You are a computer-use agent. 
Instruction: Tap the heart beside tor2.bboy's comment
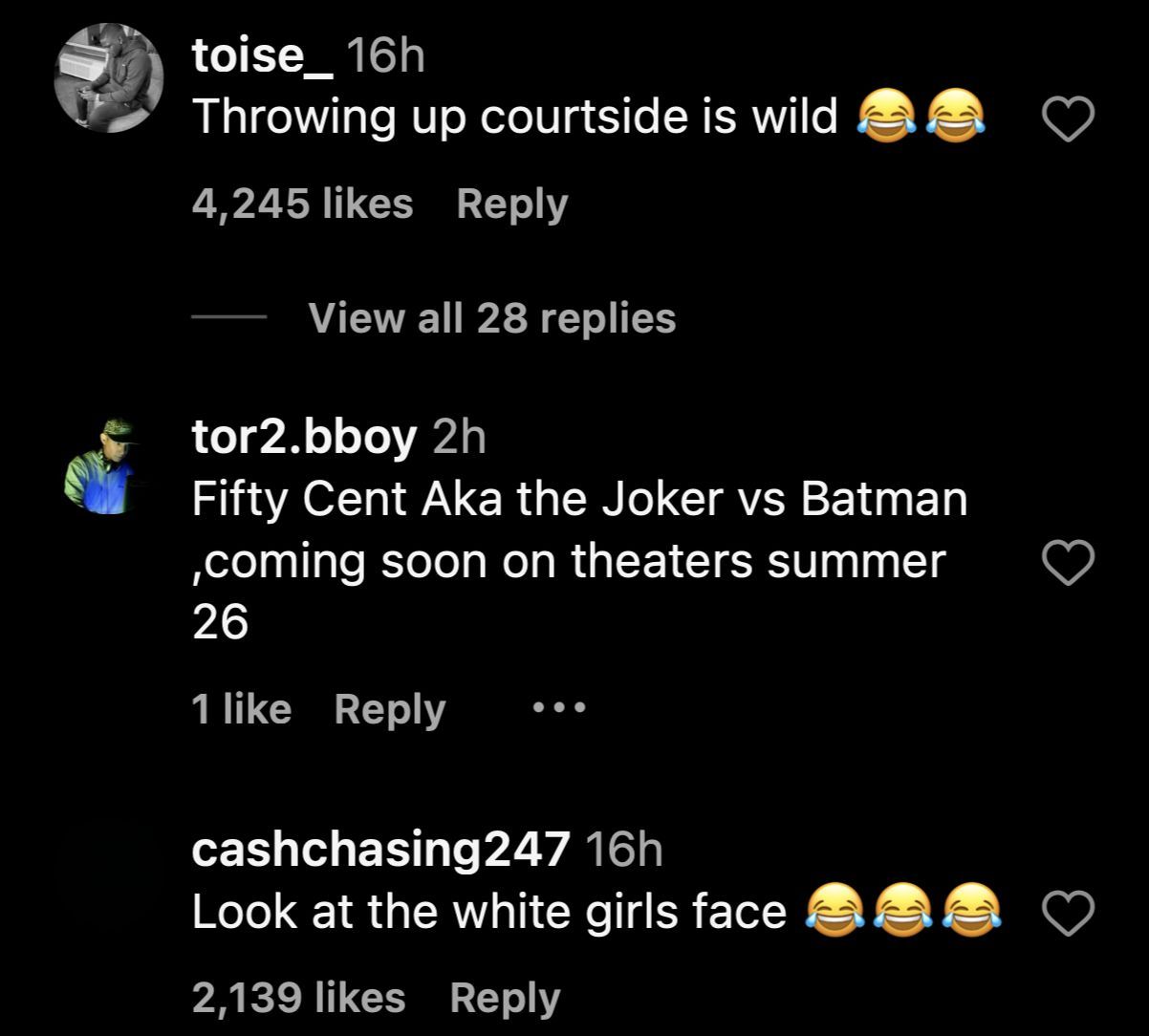(x=1067, y=564)
